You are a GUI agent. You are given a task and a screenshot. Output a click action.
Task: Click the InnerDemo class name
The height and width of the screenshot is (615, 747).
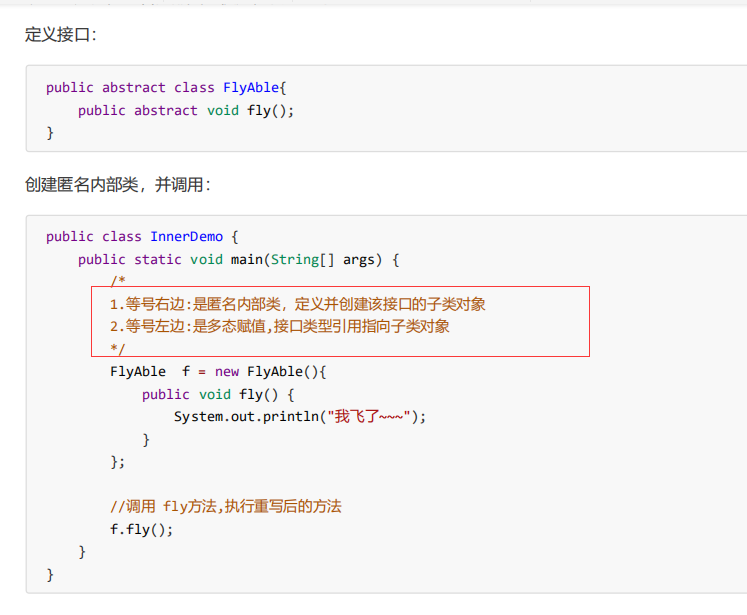tap(186, 237)
